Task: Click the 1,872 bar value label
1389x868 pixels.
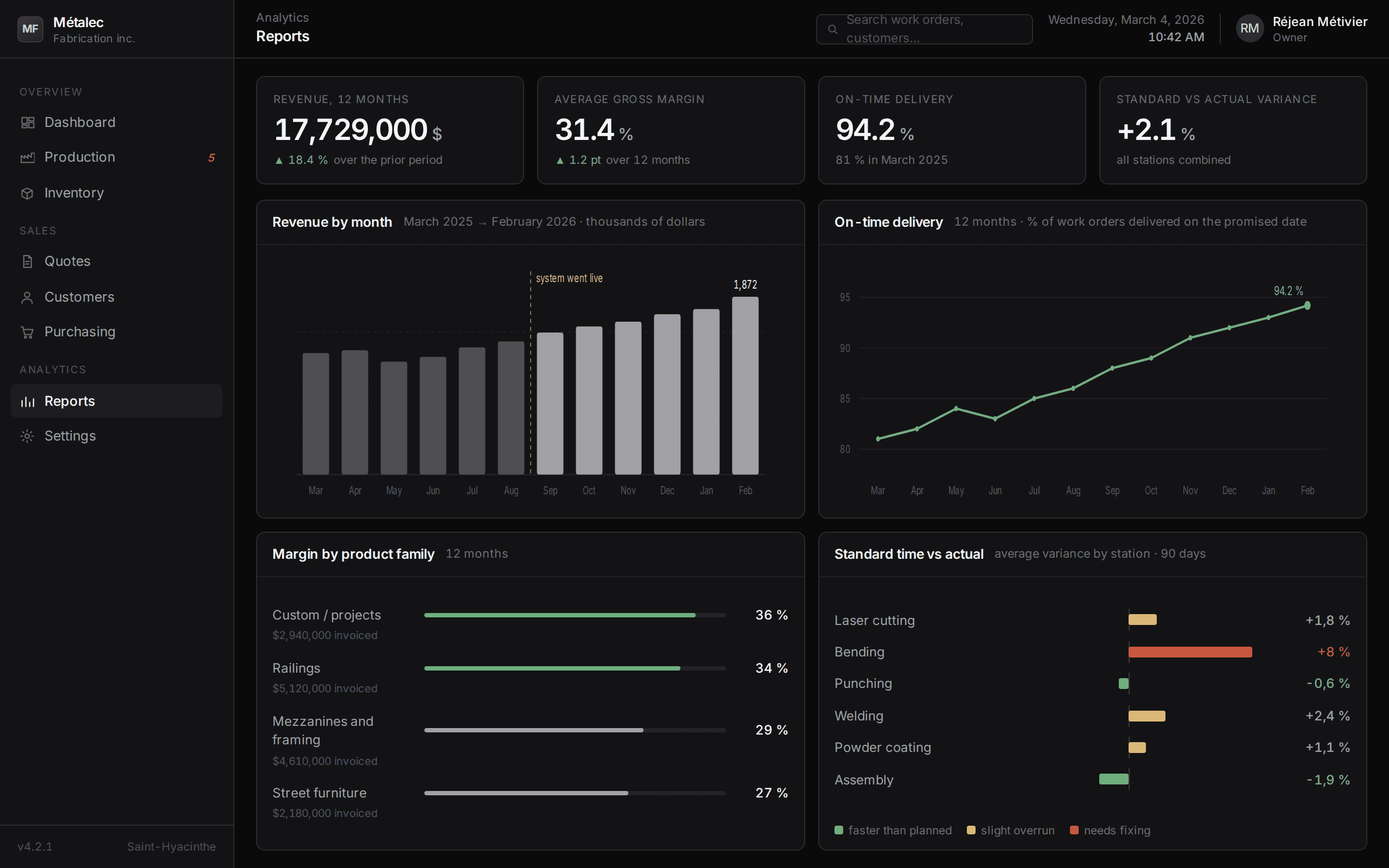Action: (745, 285)
